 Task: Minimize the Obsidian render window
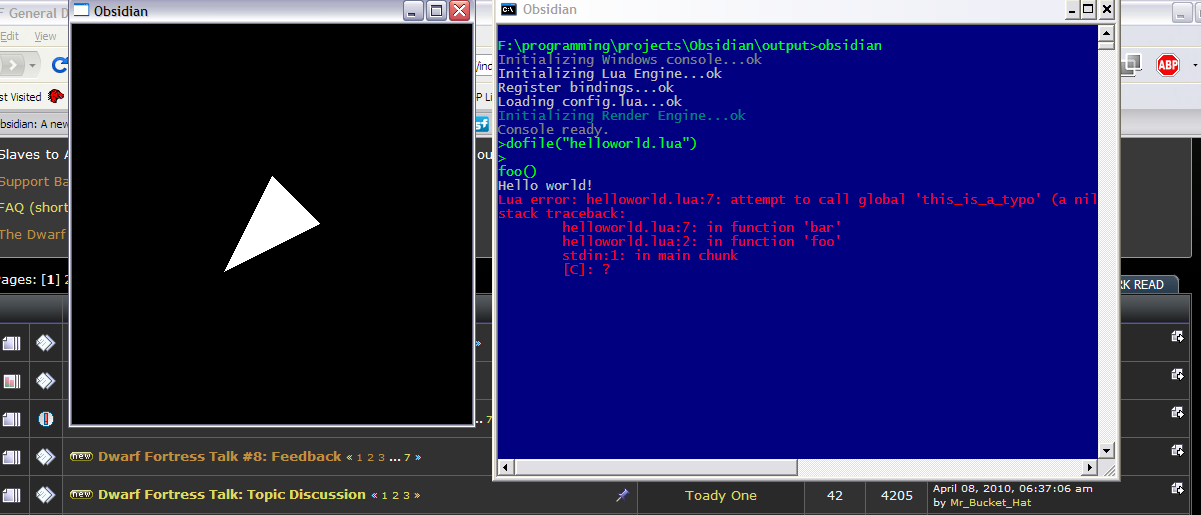[413, 11]
